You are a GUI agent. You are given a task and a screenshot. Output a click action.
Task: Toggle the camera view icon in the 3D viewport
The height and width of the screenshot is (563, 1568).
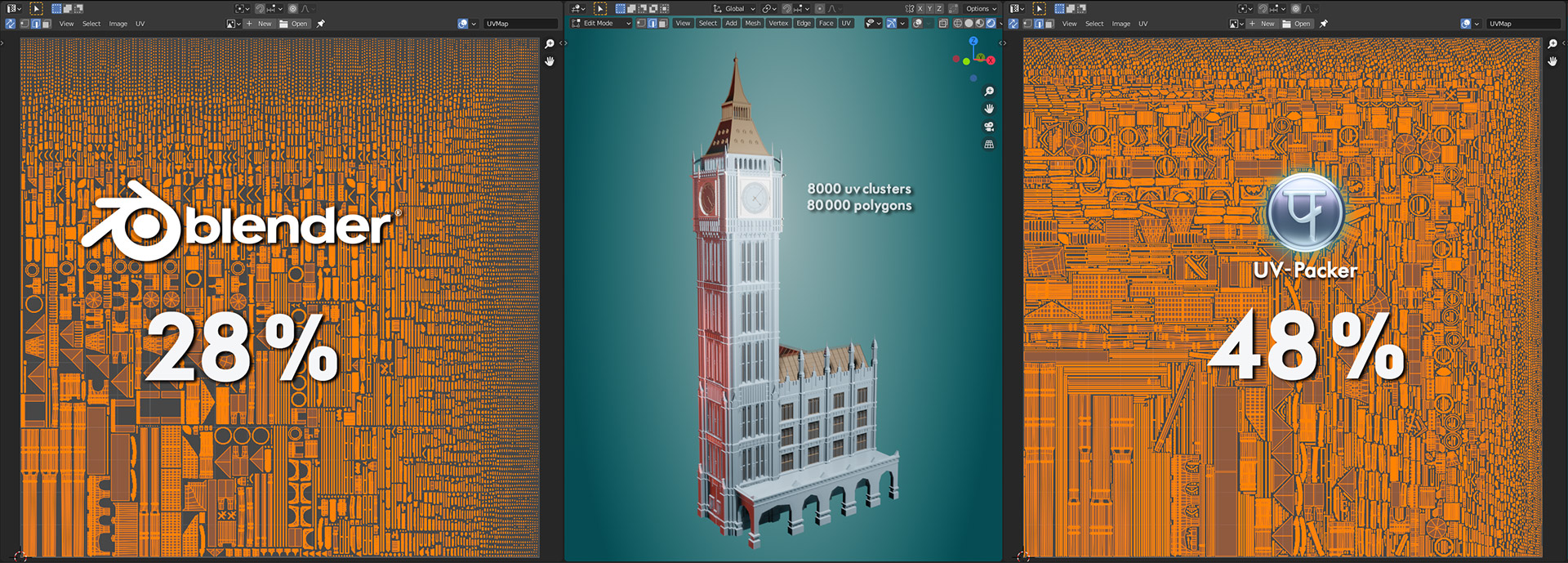pos(989,127)
